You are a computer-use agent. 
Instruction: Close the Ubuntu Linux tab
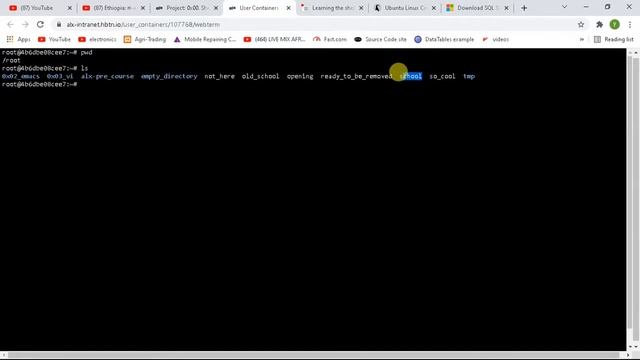click(x=434, y=8)
